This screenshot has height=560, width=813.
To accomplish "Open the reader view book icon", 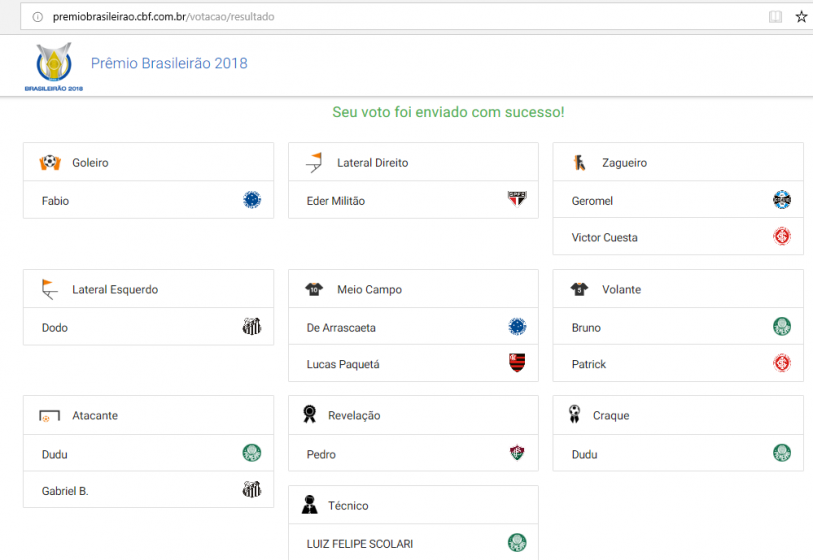I will pos(775,17).
